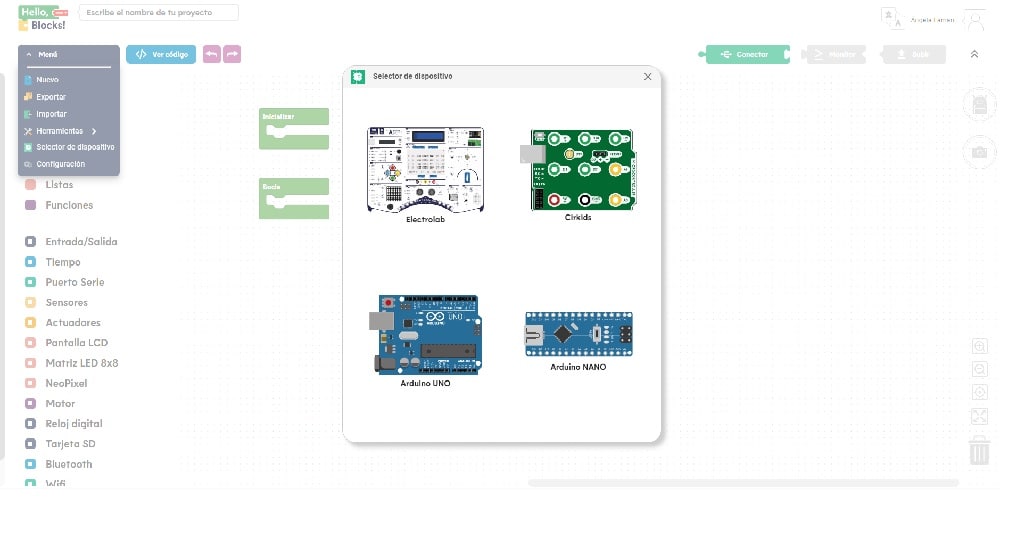Undo the last action arrow

point(211,54)
